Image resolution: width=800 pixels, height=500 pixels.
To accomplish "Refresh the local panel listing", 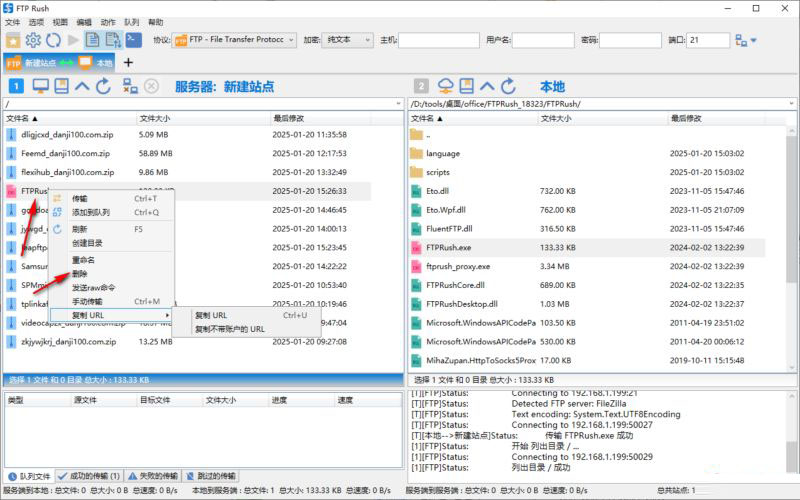I will (508, 86).
